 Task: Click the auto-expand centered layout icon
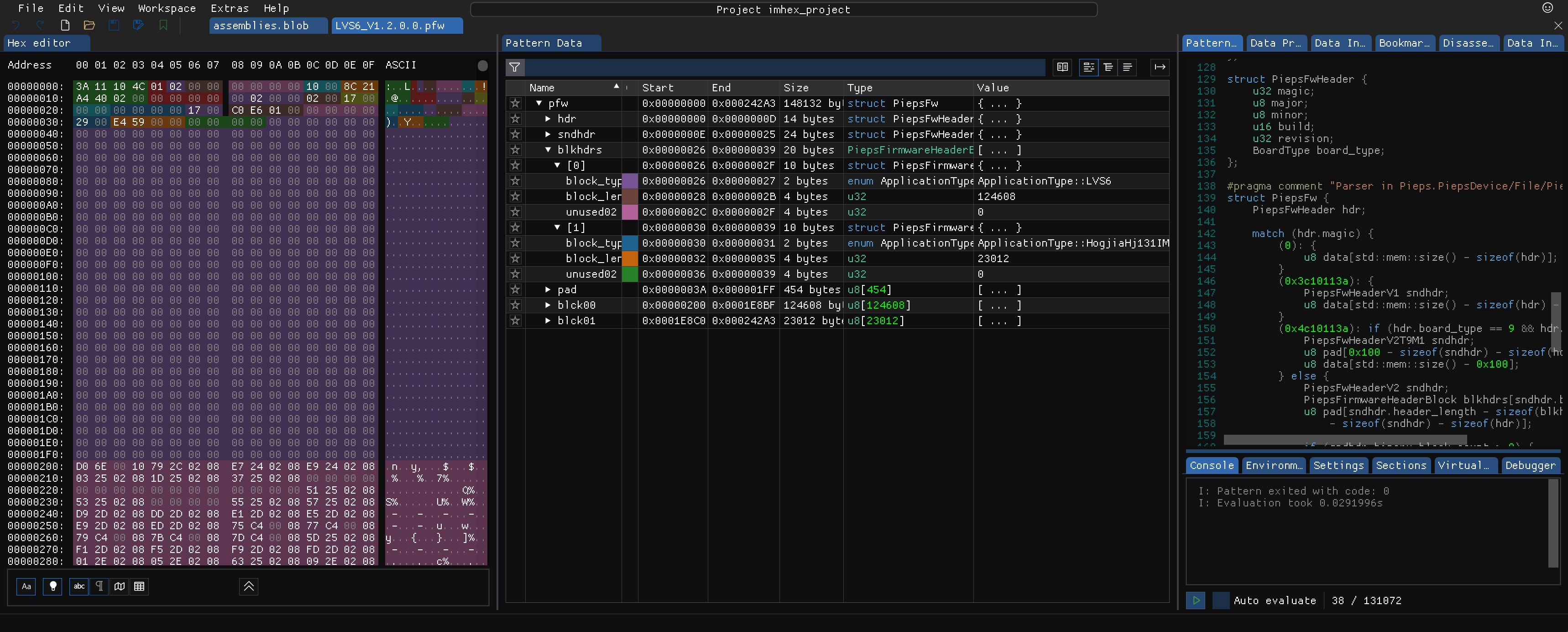(1108, 67)
